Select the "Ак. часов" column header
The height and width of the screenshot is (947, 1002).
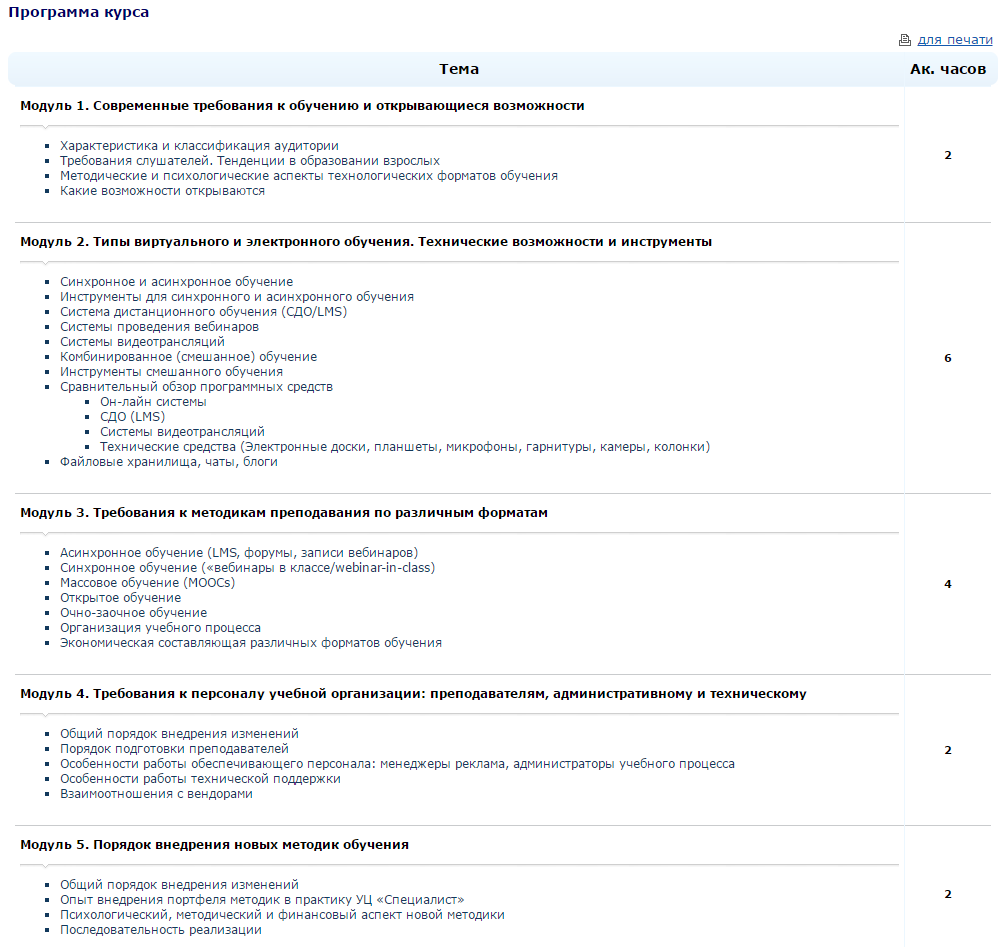tap(947, 69)
